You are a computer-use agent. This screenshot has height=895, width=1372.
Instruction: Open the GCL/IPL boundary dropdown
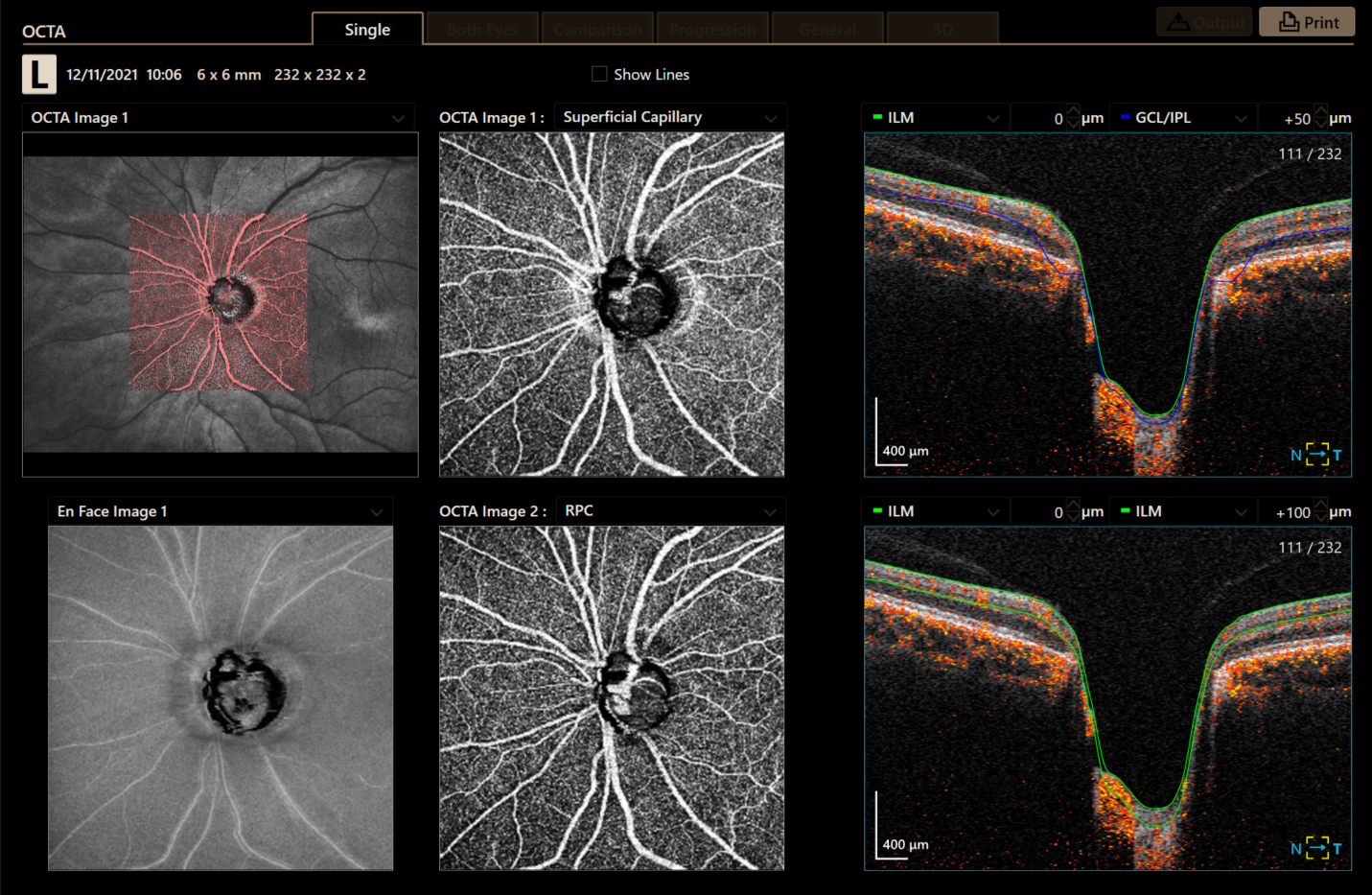[x=1183, y=118]
